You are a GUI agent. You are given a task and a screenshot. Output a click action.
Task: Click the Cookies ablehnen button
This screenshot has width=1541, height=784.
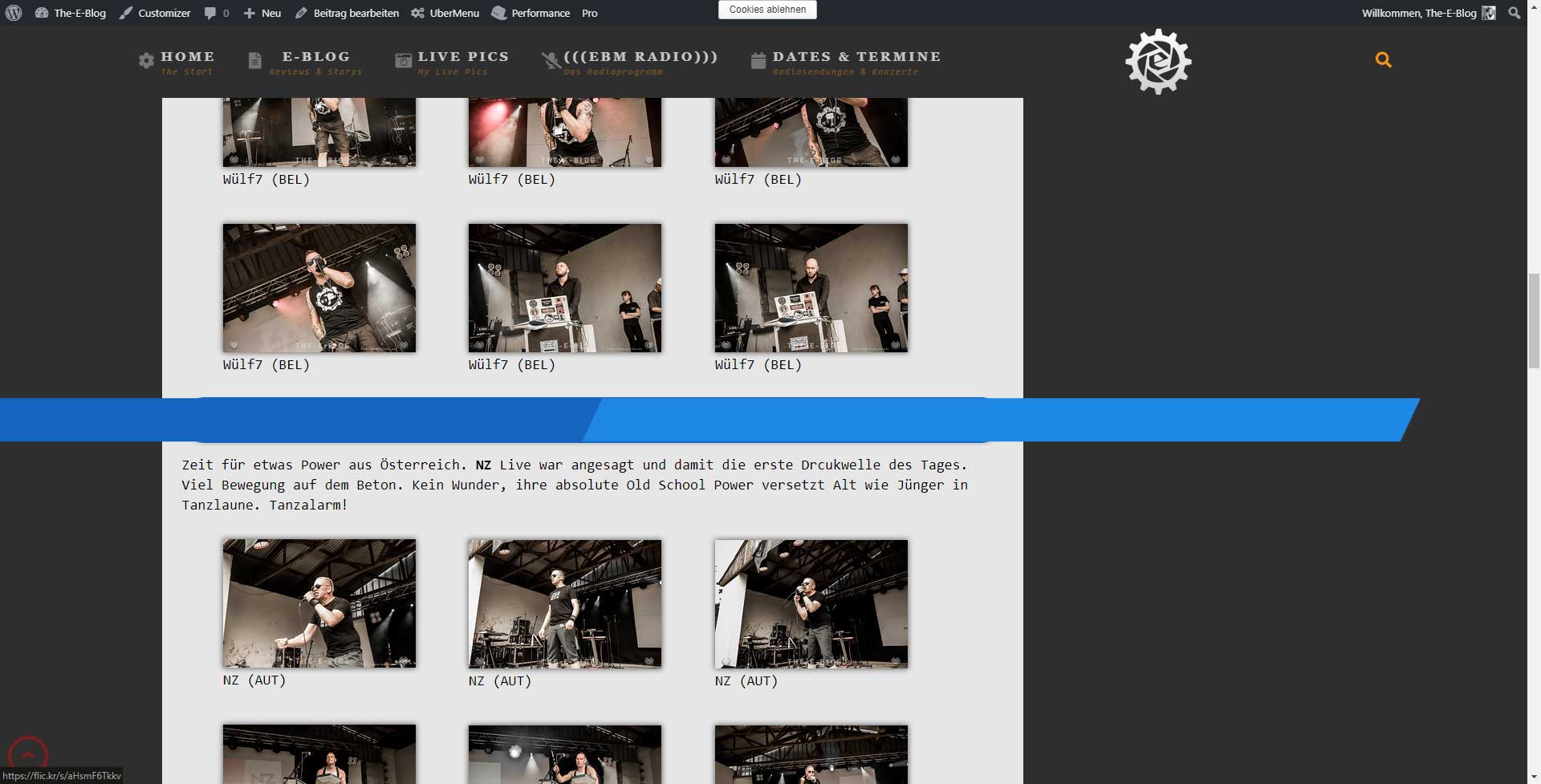(x=767, y=10)
